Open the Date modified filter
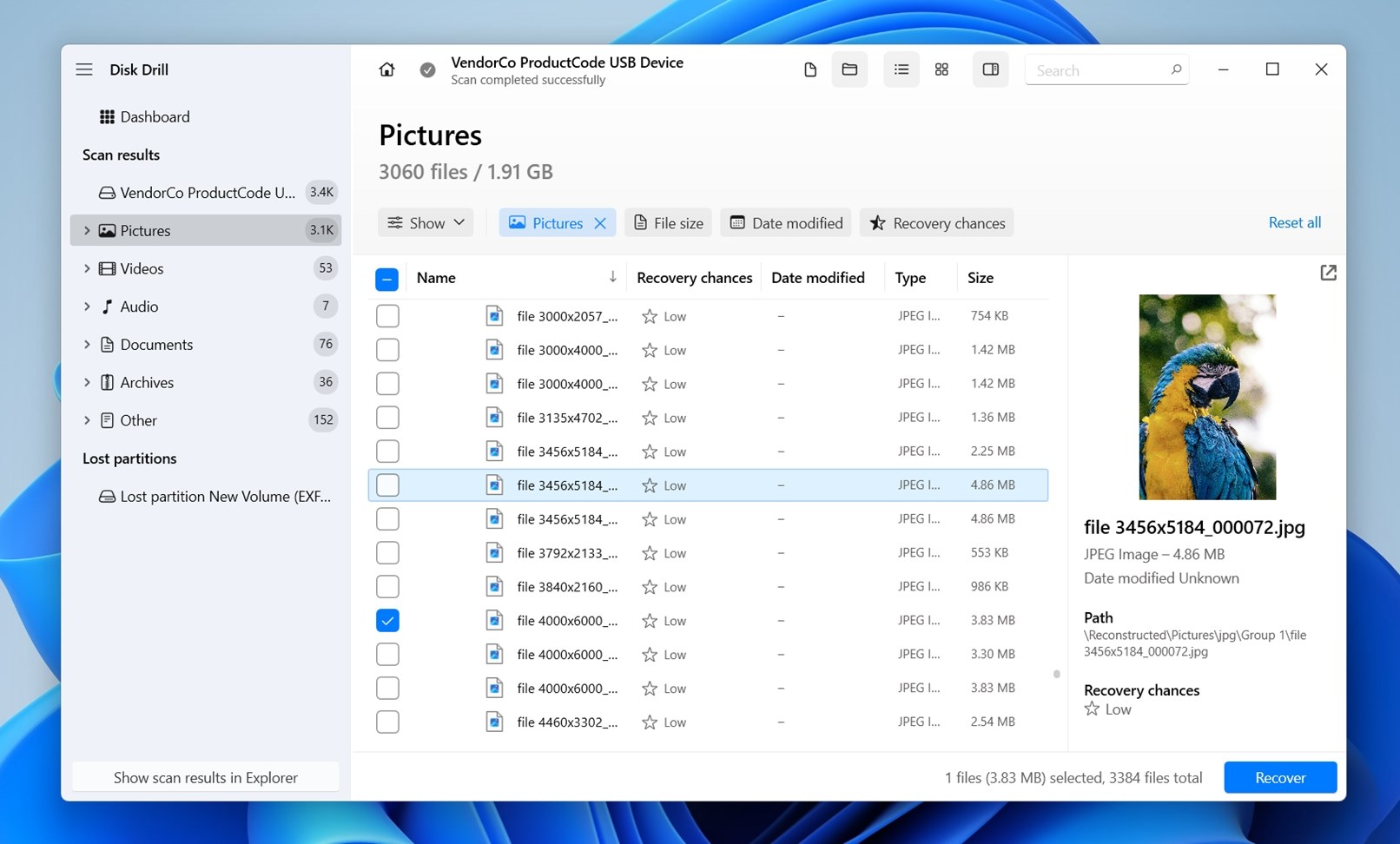The image size is (1400, 844). click(787, 223)
